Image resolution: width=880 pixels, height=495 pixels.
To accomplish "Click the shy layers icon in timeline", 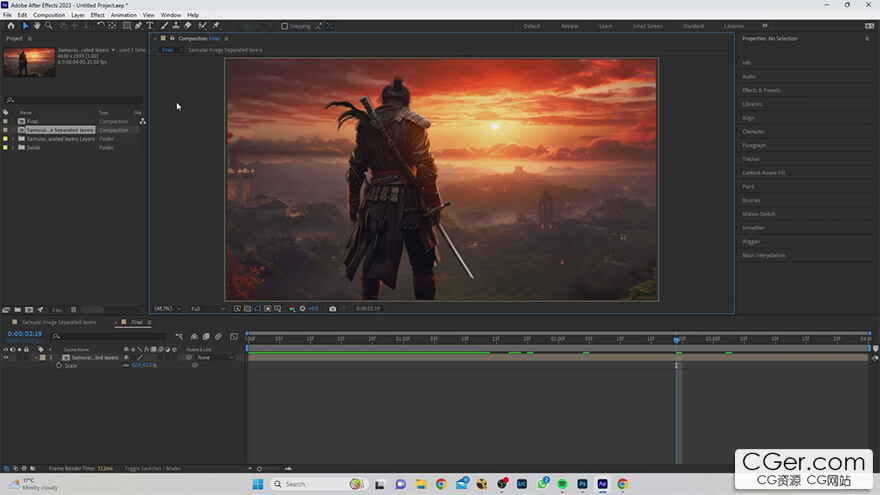I will (194, 337).
